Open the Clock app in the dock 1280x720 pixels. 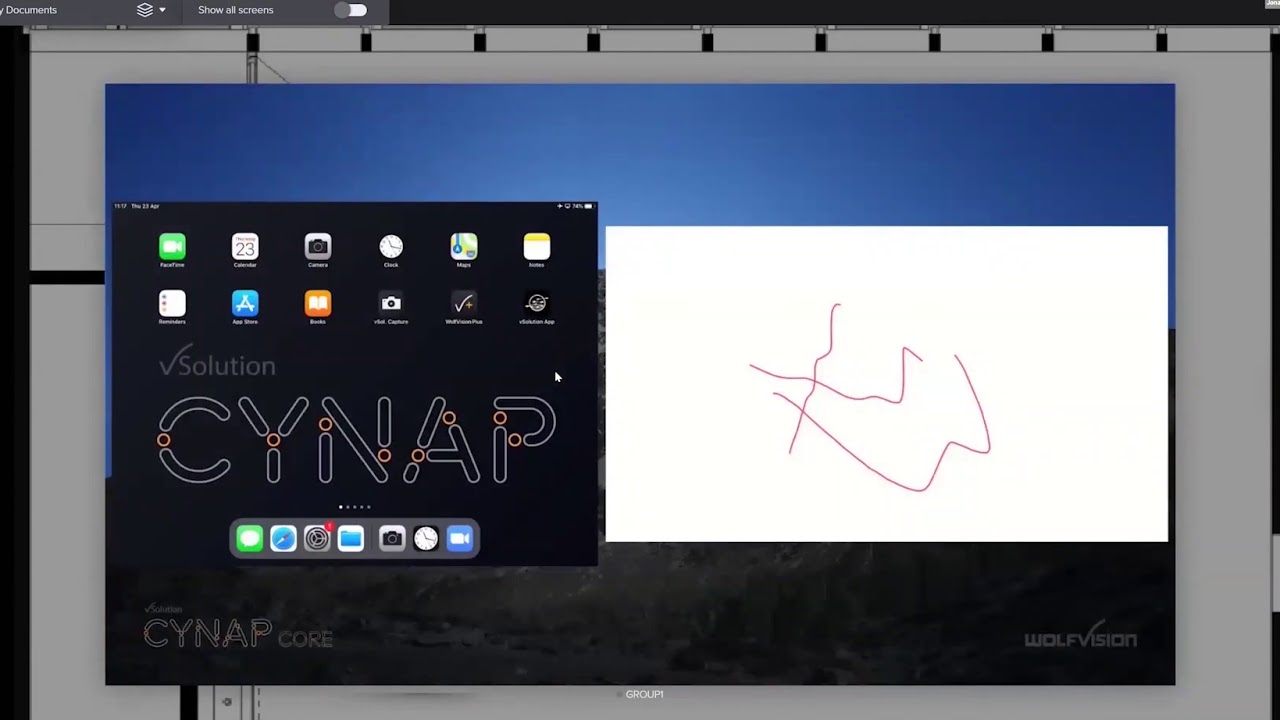click(x=426, y=539)
